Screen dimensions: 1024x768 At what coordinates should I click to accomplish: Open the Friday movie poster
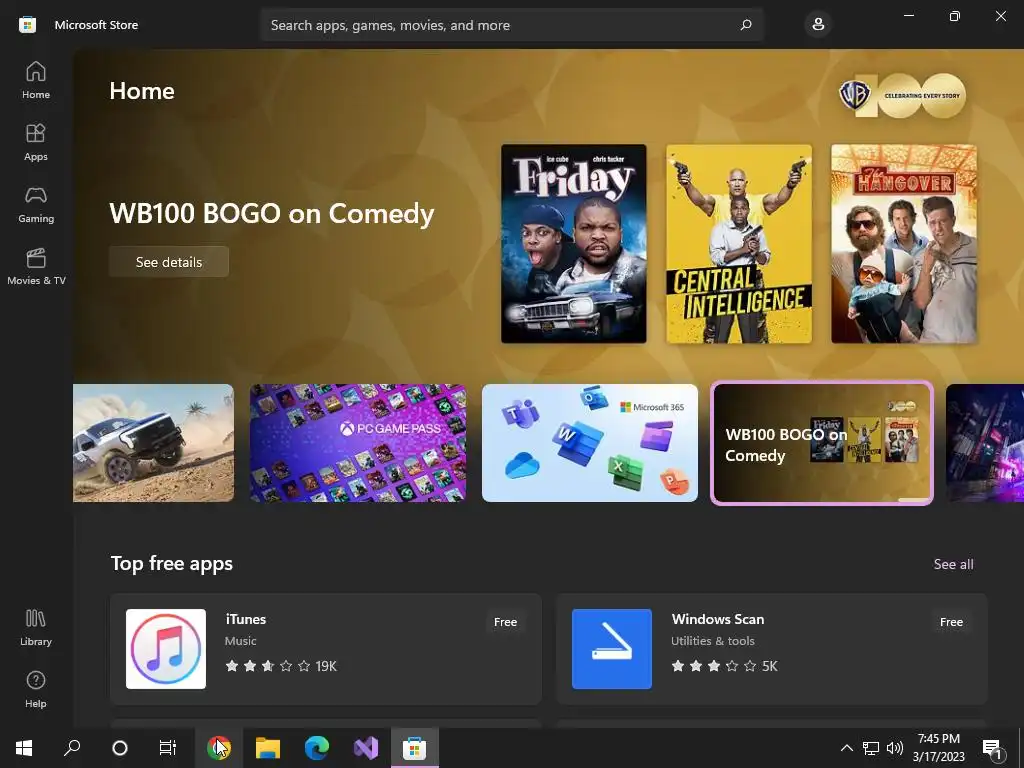[x=573, y=244]
